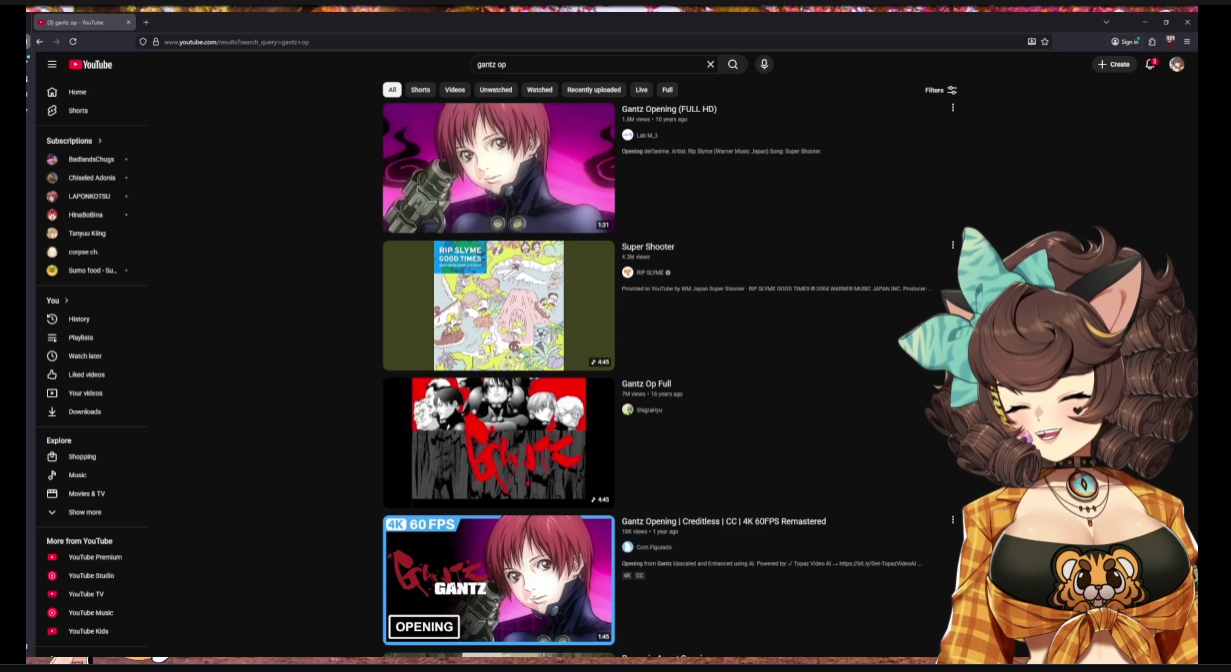
Task: Select the Full filter chip
Action: 667,90
